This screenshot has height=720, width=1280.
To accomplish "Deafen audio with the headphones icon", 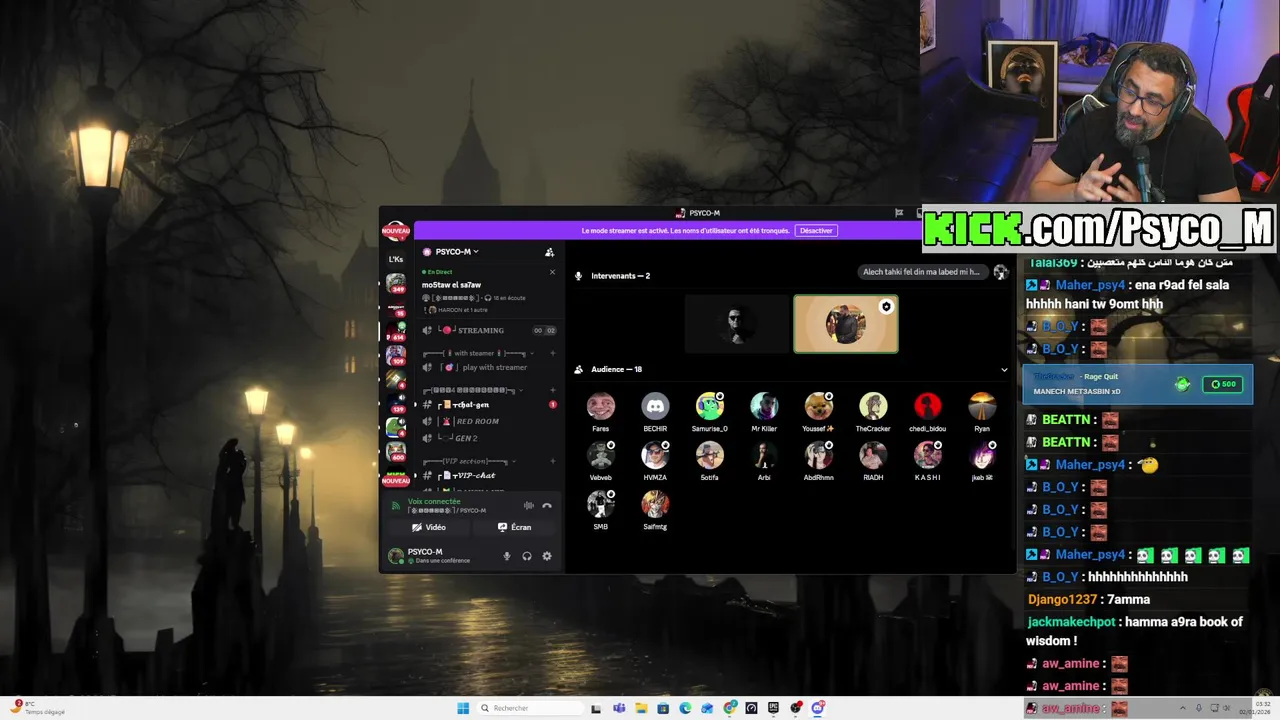I will (527, 556).
